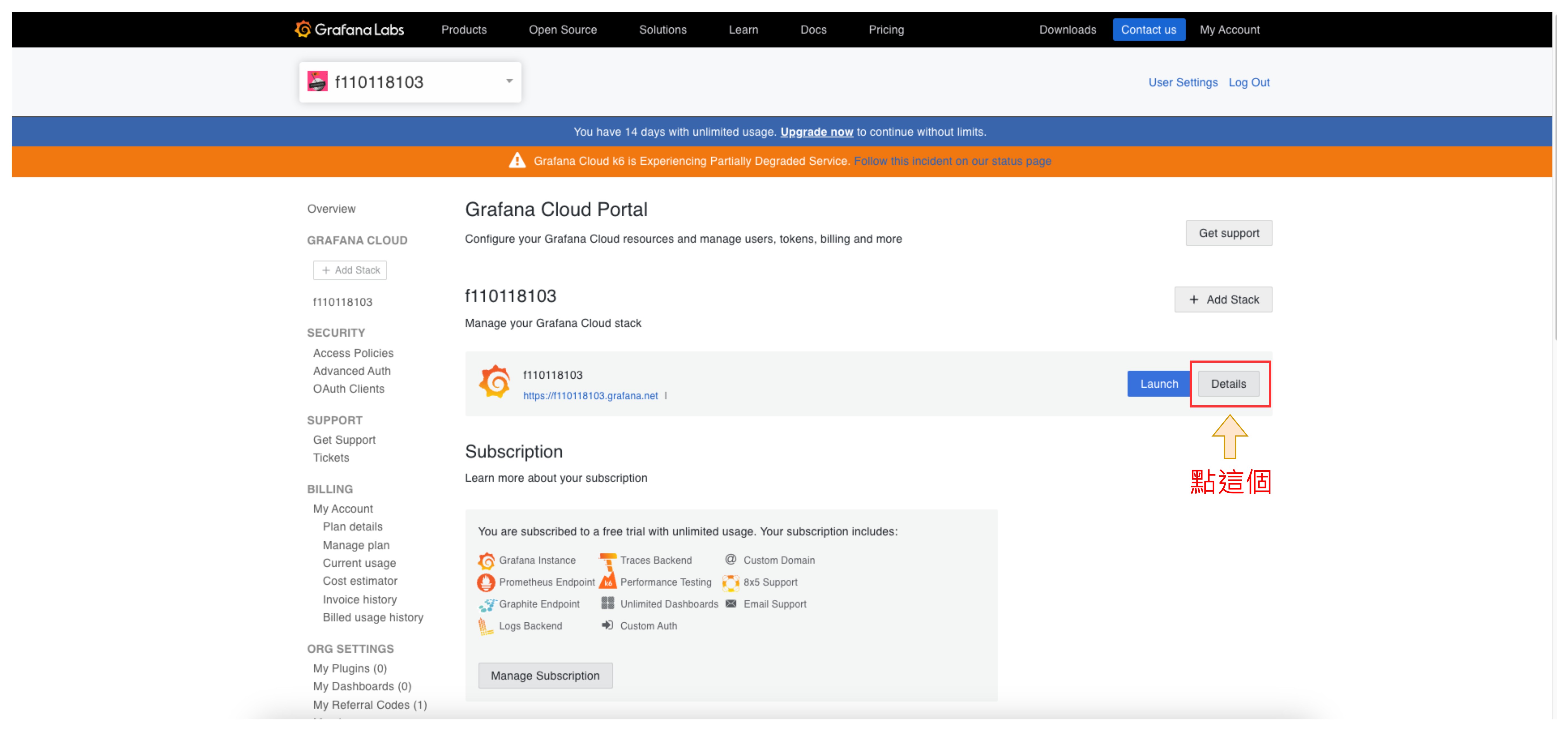Click the Unlimited Dashboards grid icon
The width and height of the screenshot is (1568, 730).
click(607, 603)
